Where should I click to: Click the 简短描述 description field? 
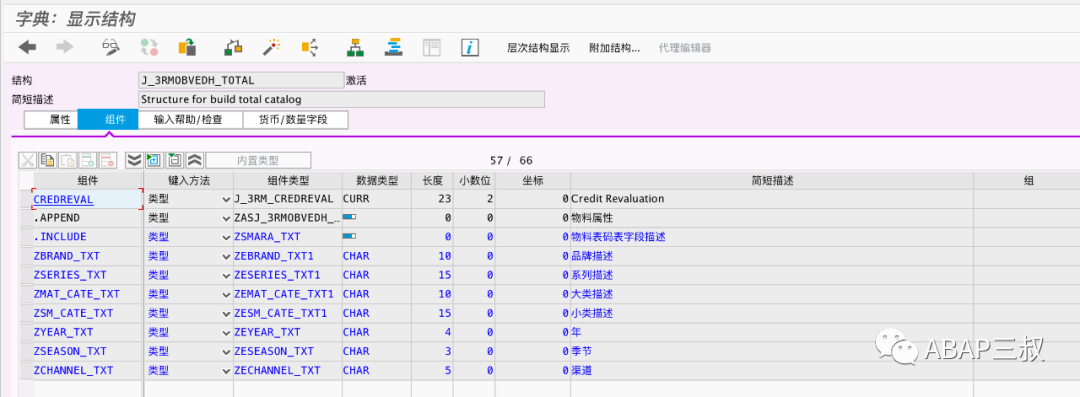click(x=342, y=99)
